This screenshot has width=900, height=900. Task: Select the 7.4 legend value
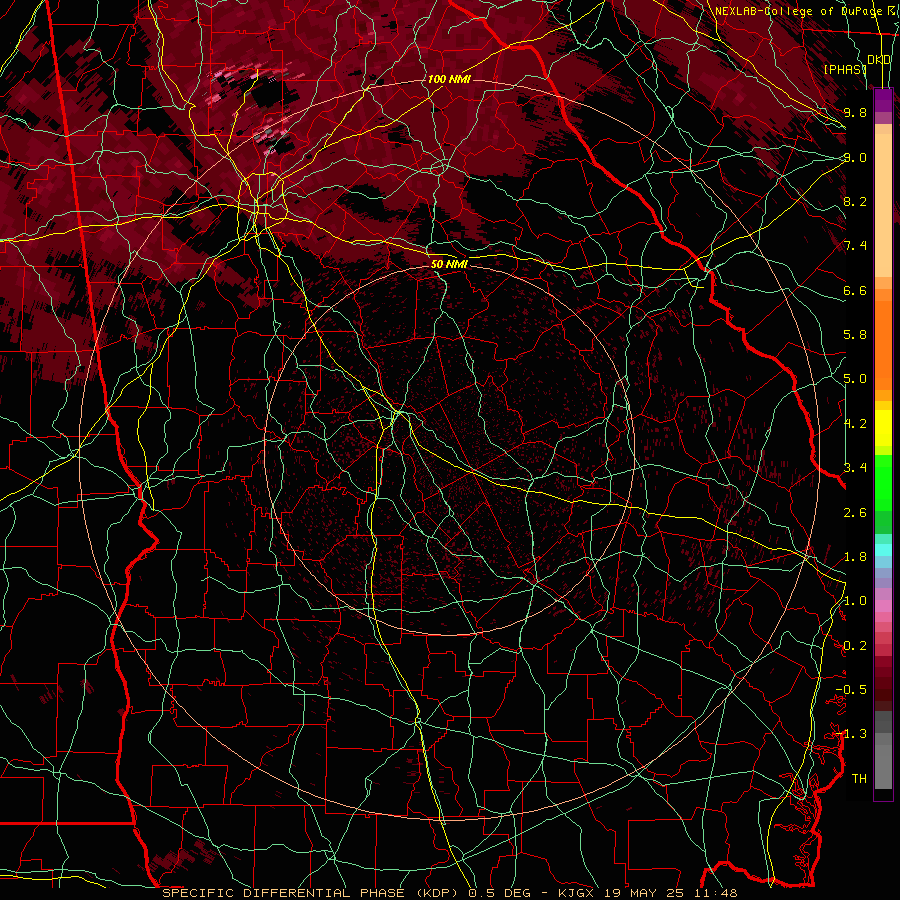tap(855, 246)
